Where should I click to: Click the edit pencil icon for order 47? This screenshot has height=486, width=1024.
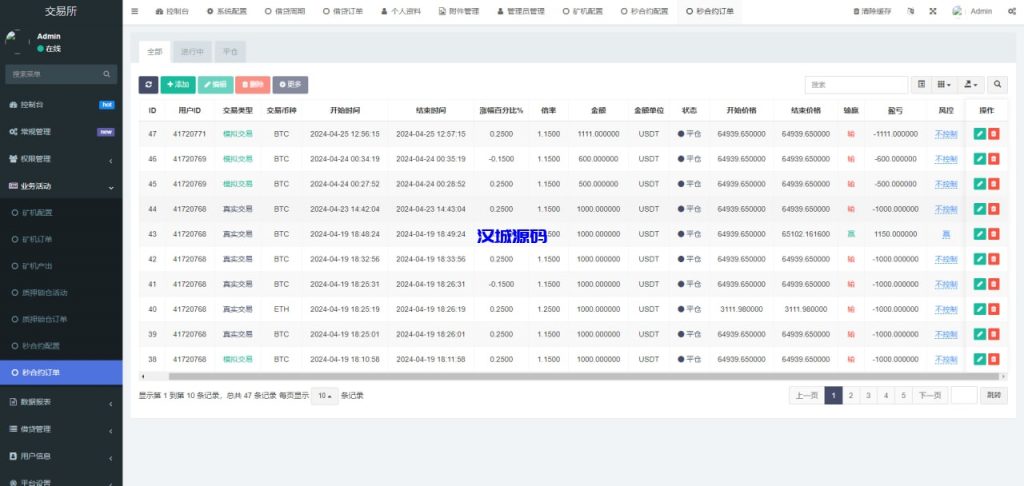click(x=979, y=133)
